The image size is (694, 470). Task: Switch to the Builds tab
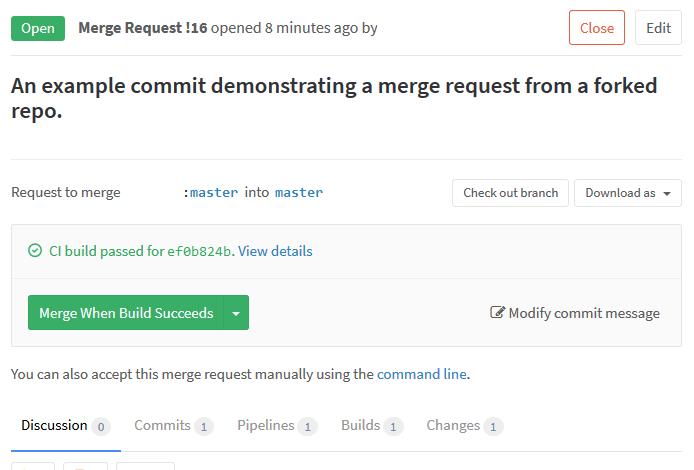[x=372, y=426]
